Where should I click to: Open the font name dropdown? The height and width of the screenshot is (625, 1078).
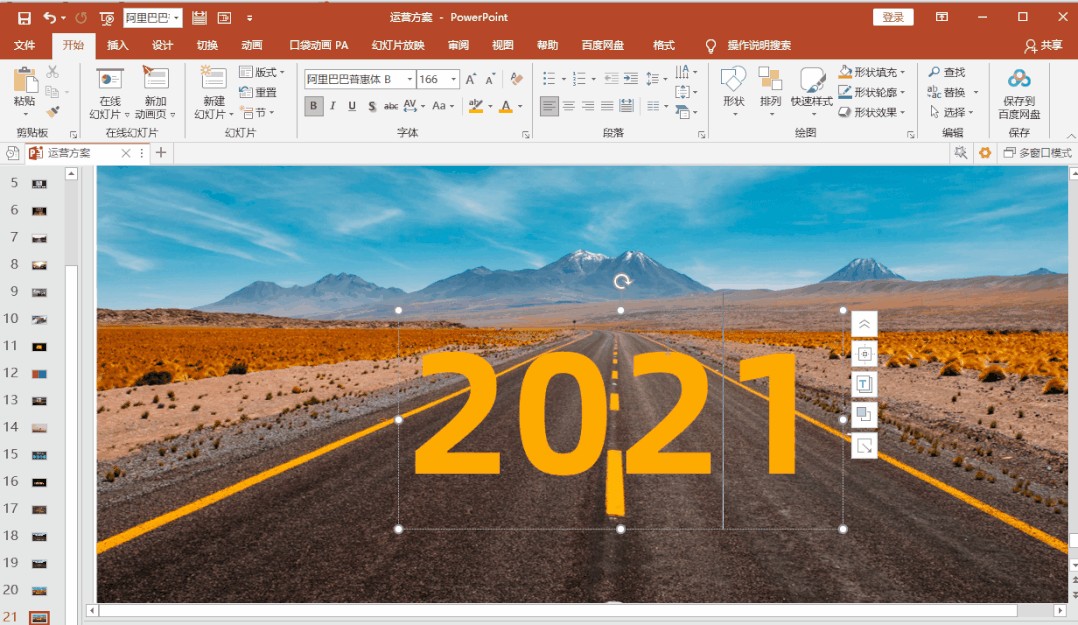pyautogui.click(x=409, y=79)
